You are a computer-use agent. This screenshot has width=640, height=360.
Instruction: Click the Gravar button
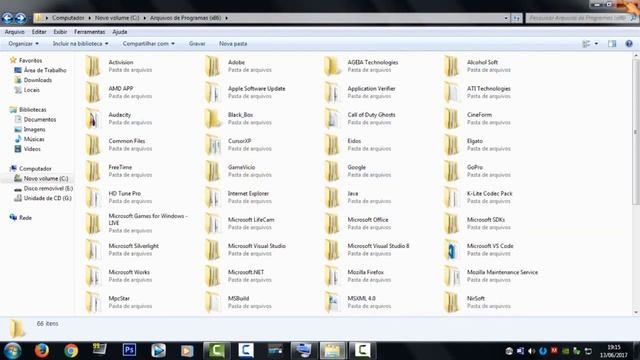[197, 44]
